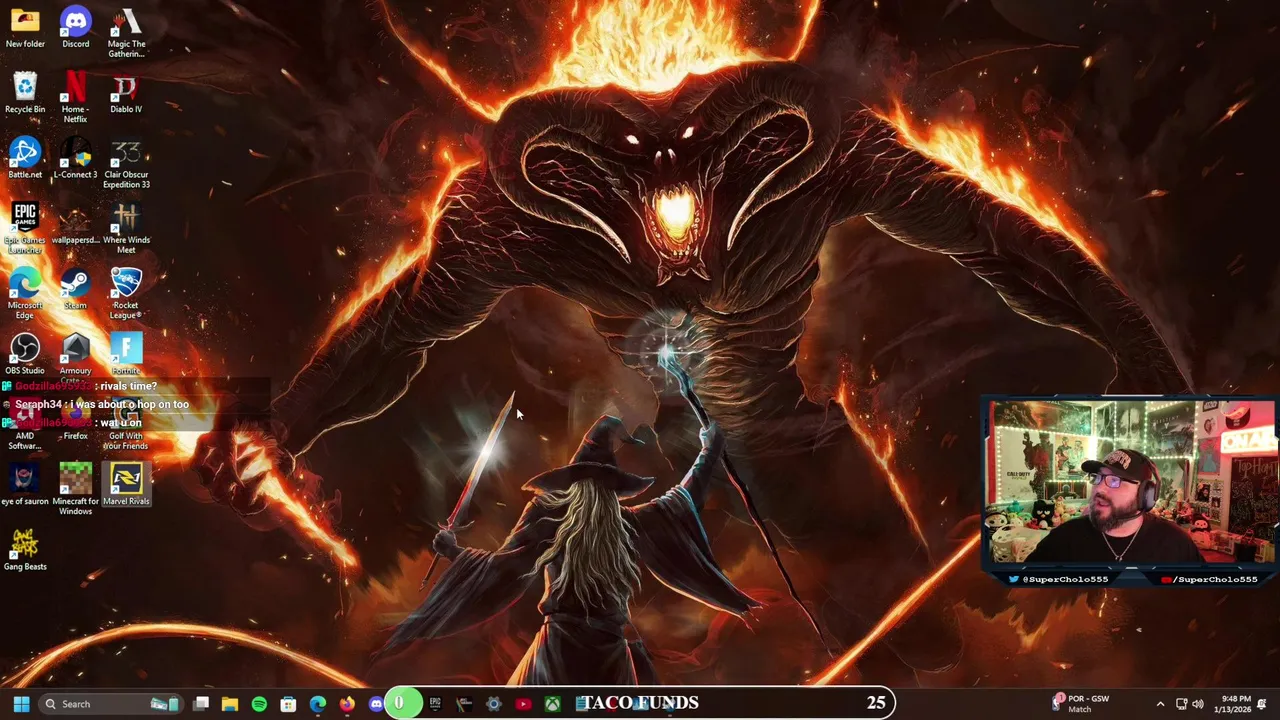The height and width of the screenshot is (720, 1280).
Task: Open the clock showing 9:48 PM
Action: click(1232, 704)
